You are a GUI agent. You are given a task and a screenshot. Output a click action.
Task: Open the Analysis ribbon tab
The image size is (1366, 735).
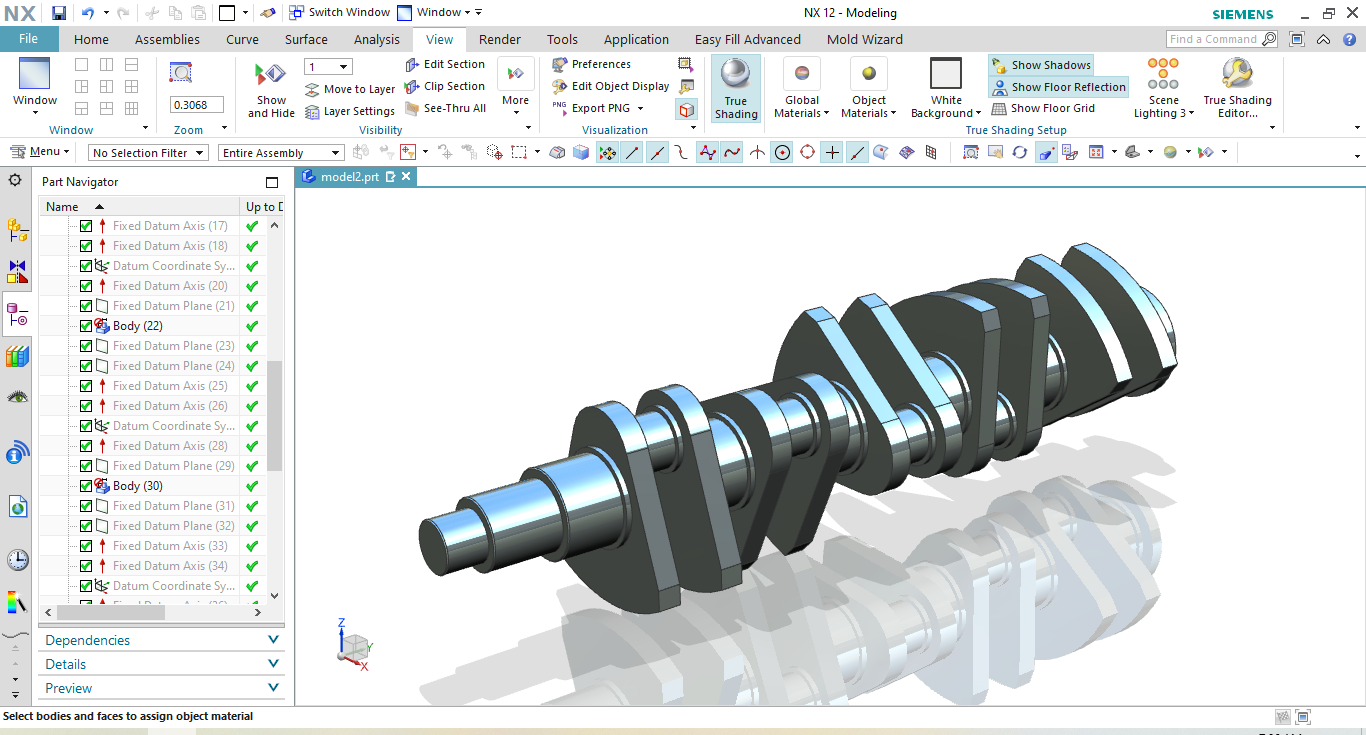pyautogui.click(x=377, y=39)
